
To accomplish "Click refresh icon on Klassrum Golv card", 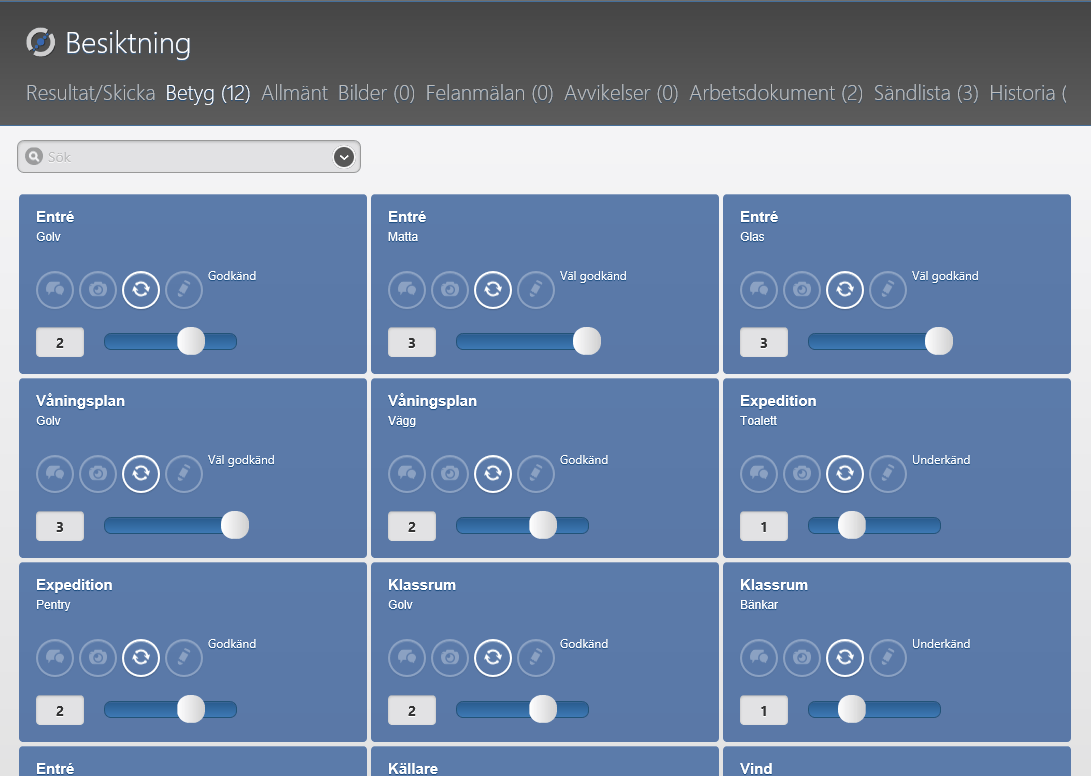I will 493,658.
